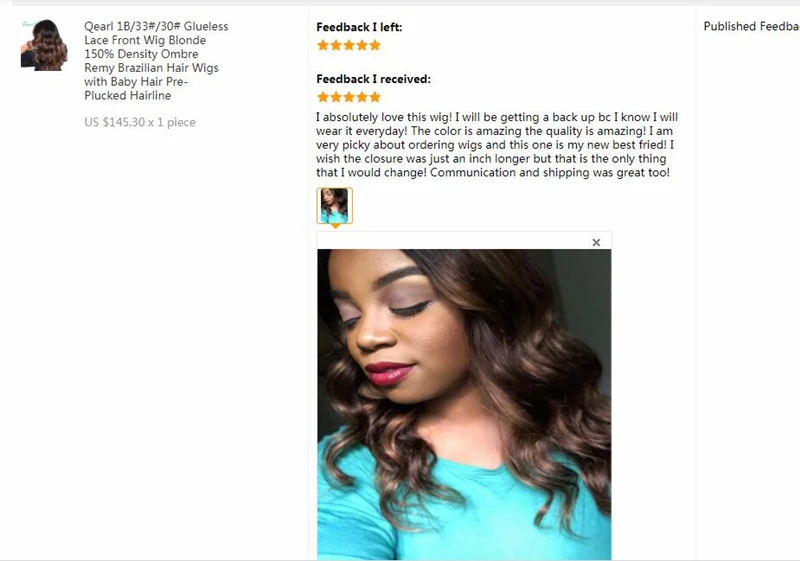Click first star under Feedback I received
Image resolution: width=800 pixels, height=561 pixels.
point(323,97)
